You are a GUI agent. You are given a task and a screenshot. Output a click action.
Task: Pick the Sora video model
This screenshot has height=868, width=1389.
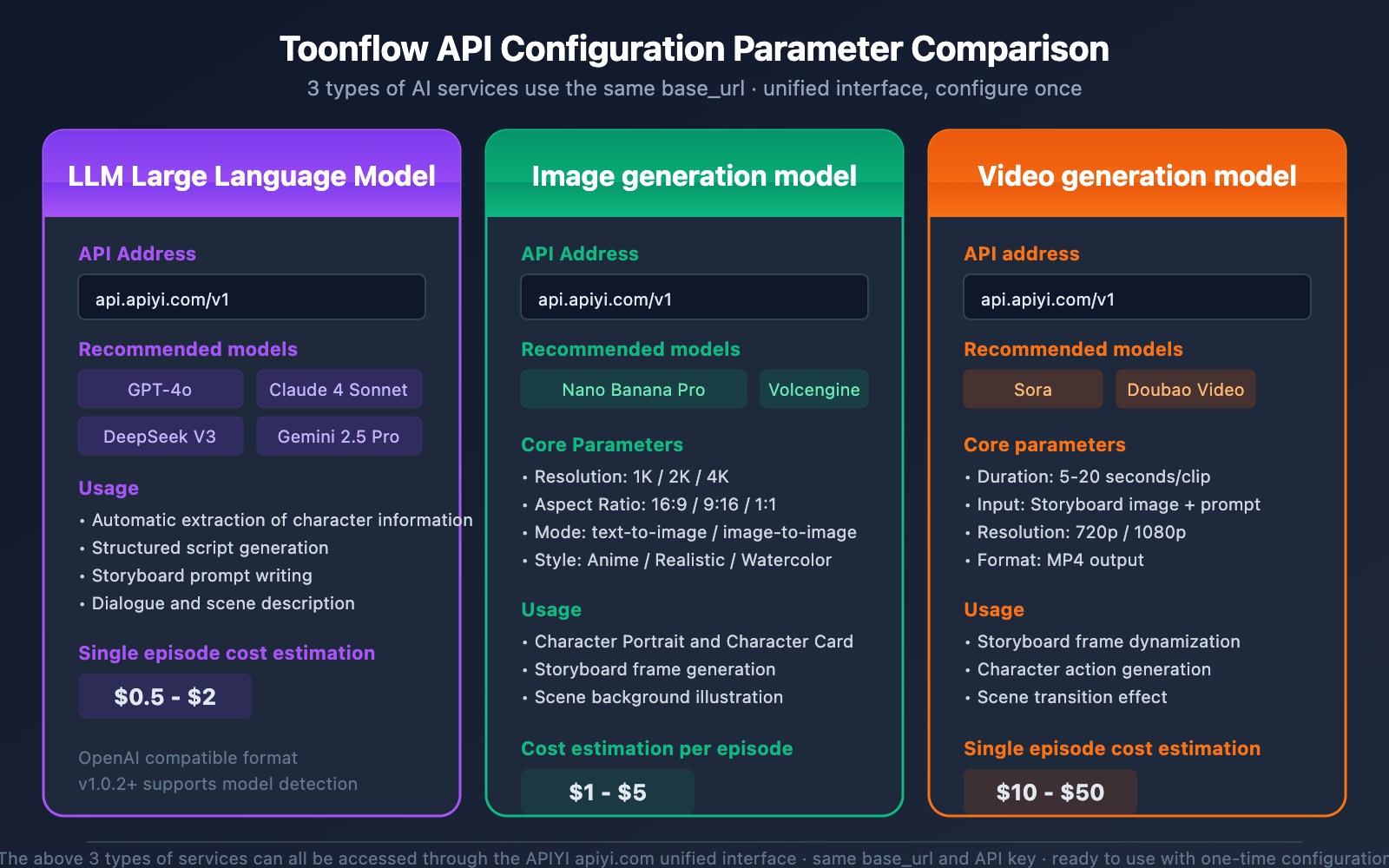[1032, 389]
